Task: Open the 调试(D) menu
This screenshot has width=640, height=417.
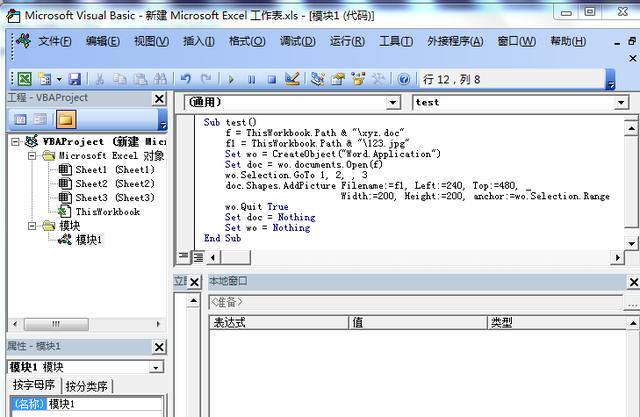Action: 298,41
